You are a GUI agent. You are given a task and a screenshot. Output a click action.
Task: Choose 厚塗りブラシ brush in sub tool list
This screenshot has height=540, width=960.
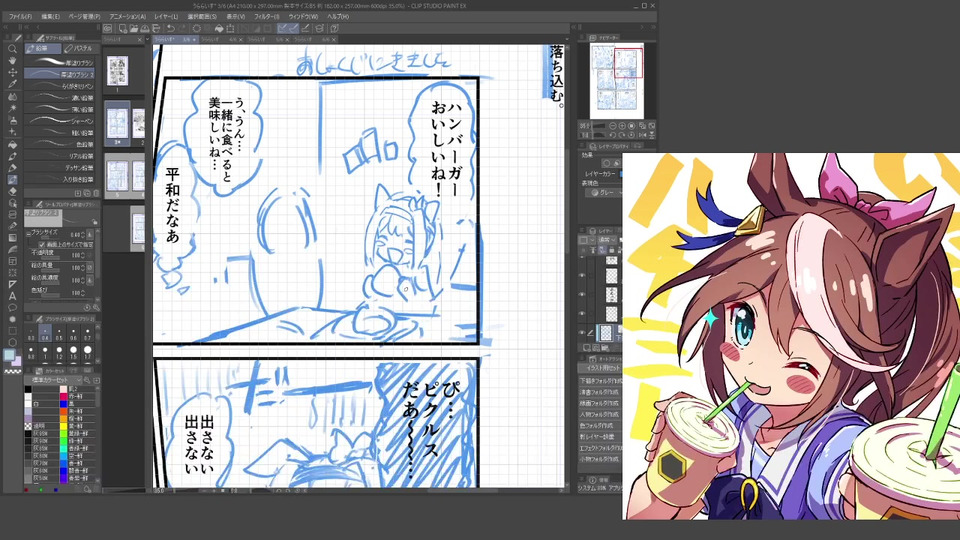[60, 62]
